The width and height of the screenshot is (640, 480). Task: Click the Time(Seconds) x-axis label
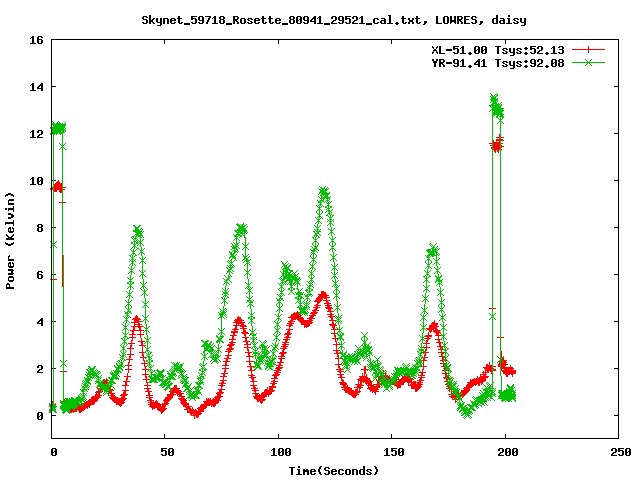point(334,471)
